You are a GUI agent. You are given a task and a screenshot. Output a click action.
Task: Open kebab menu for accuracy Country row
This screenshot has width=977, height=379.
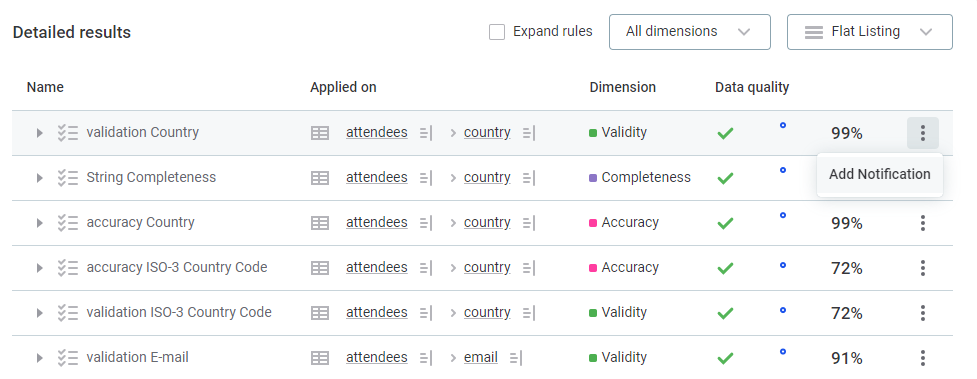[x=923, y=223]
